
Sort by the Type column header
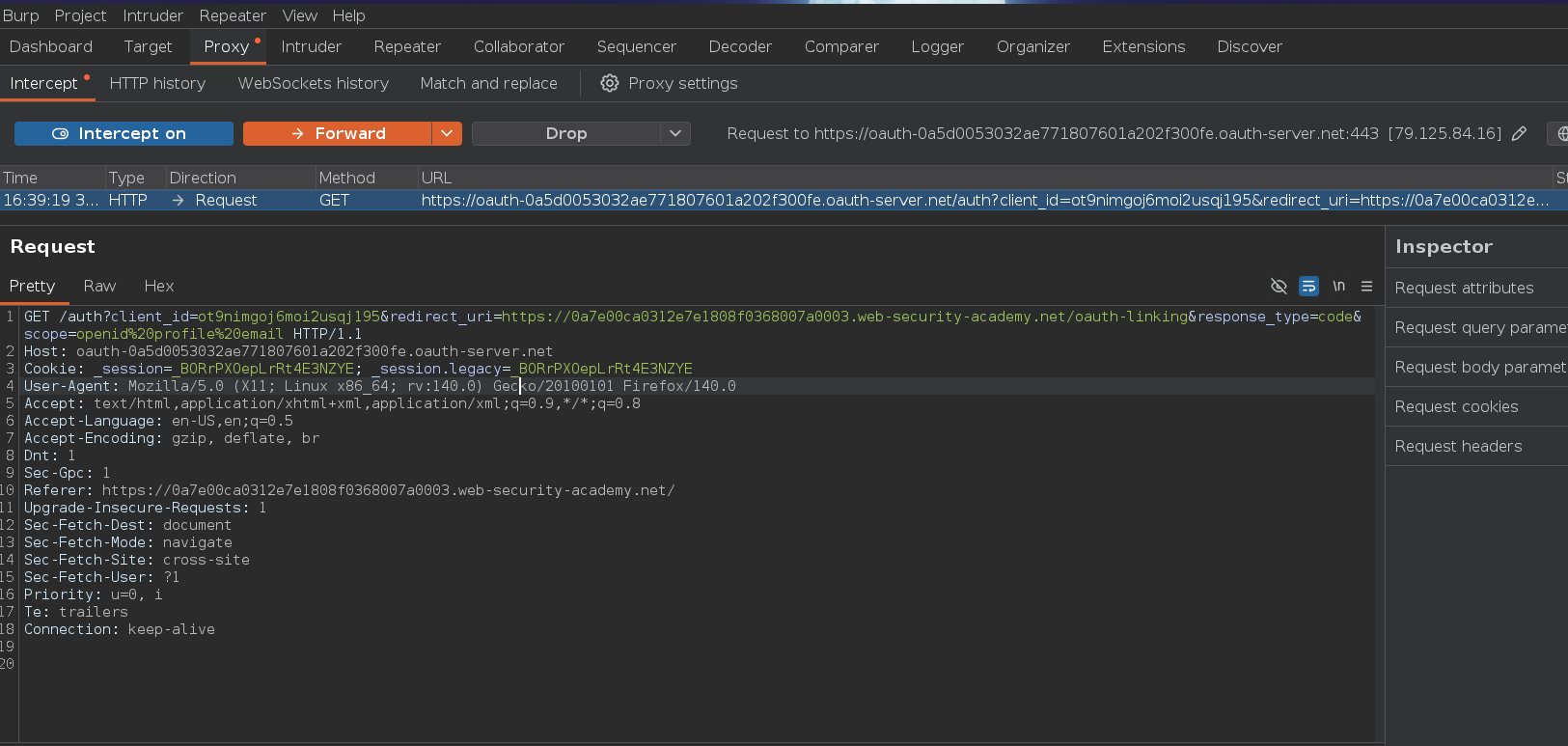pyautogui.click(x=135, y=178)
